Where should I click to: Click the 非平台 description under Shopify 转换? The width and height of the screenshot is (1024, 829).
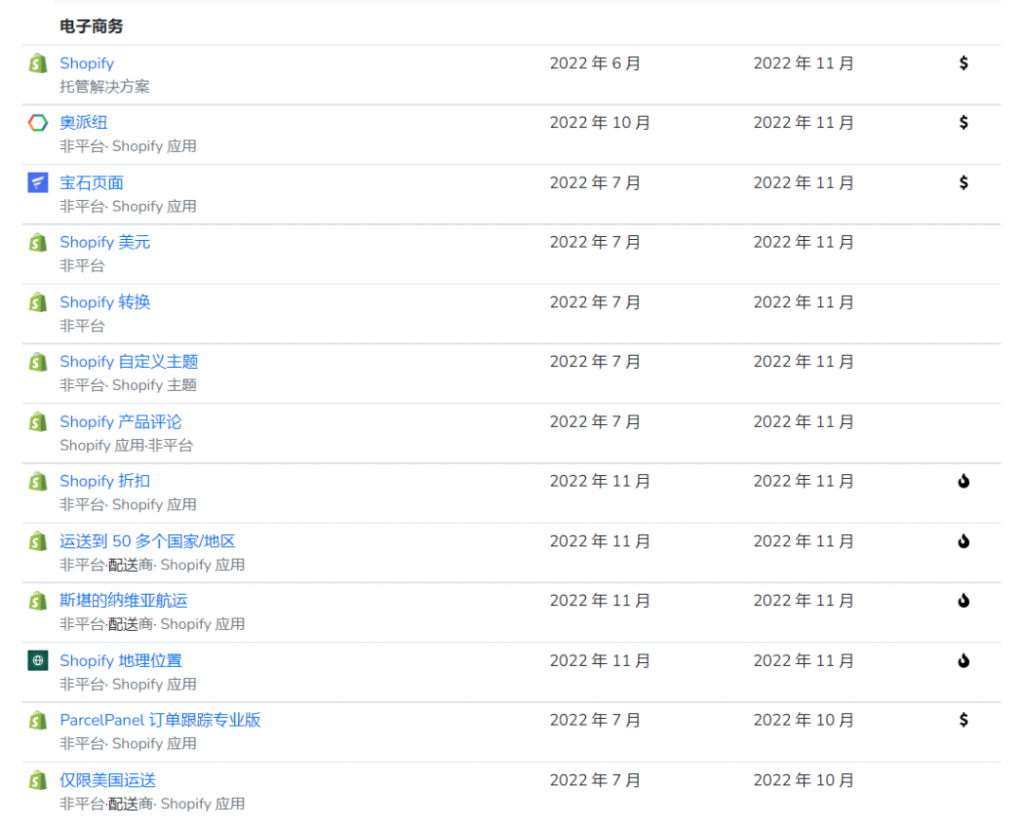tap(82, 326)
